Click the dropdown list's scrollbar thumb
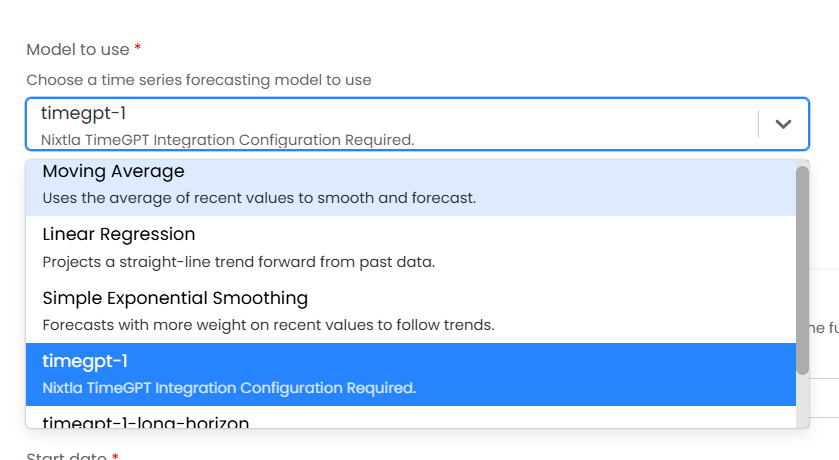 [802, 270]
